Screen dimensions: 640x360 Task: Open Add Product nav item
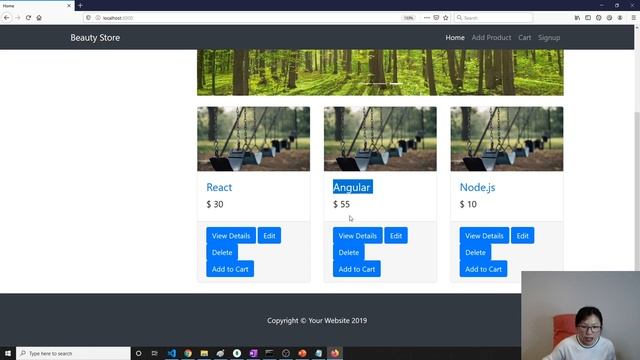(x=491, y=38)
